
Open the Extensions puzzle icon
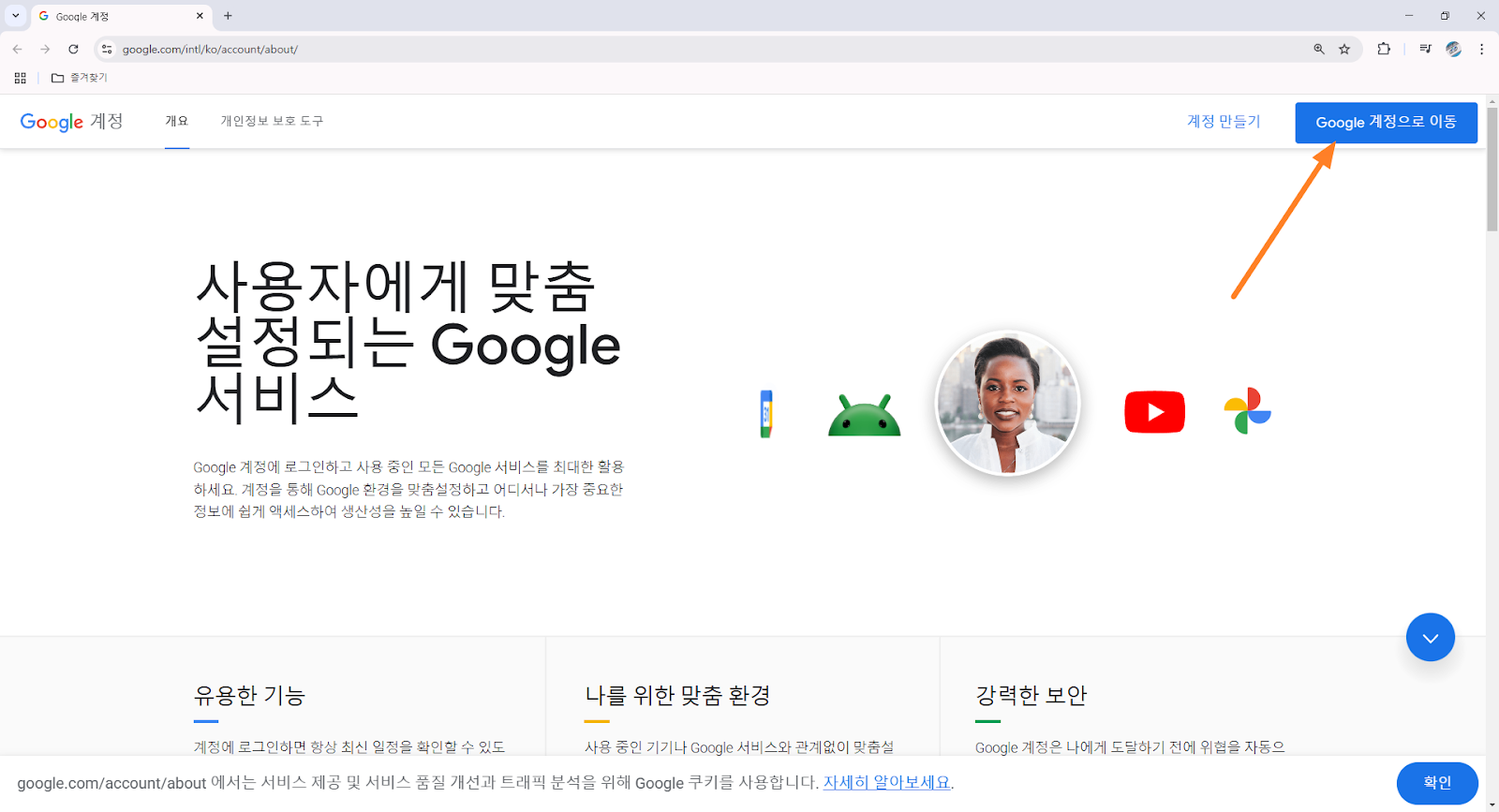click(1384, 49)
